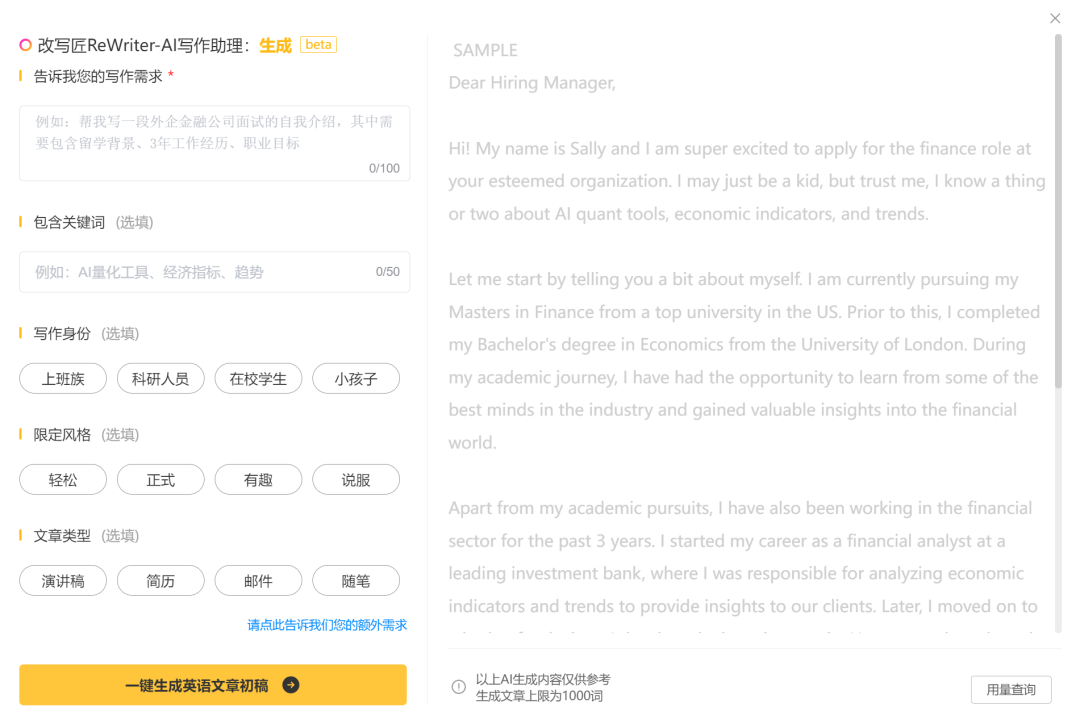Toggle the 有趣 style chip
The image size is (1080, 728).
[x=258, y=480]
